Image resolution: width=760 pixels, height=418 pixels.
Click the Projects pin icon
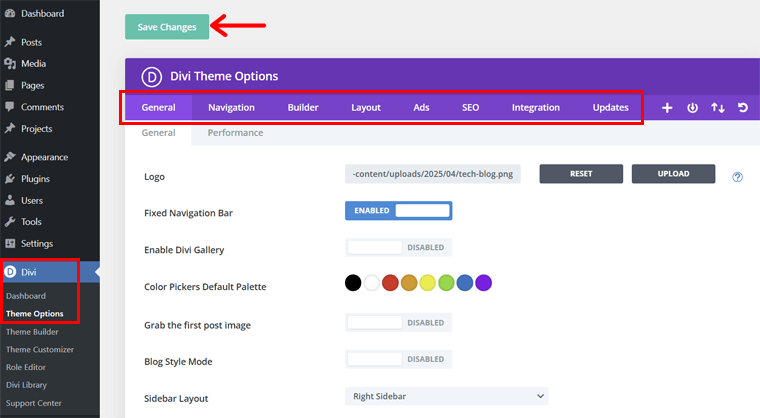click(10, 129)
